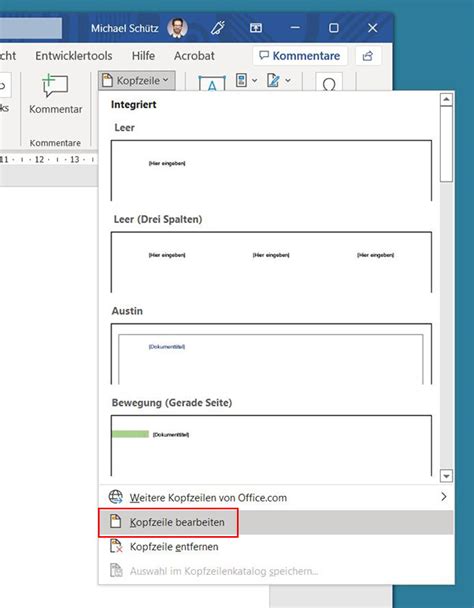Click the coming soon megaphone icon
Viewport: 474px width, 608px height.
click(x=218, y=28)
